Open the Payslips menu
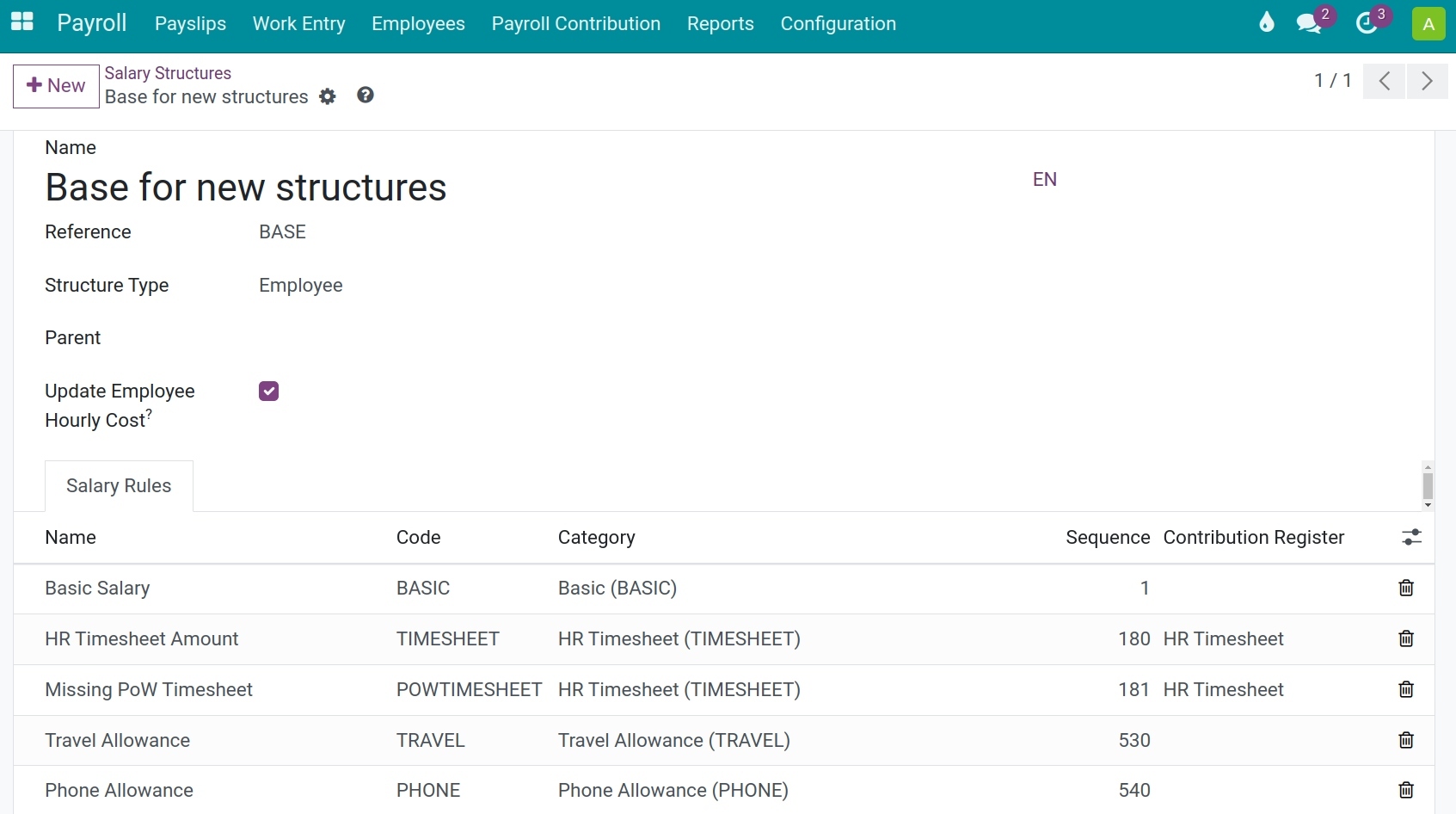 [190, 24]
